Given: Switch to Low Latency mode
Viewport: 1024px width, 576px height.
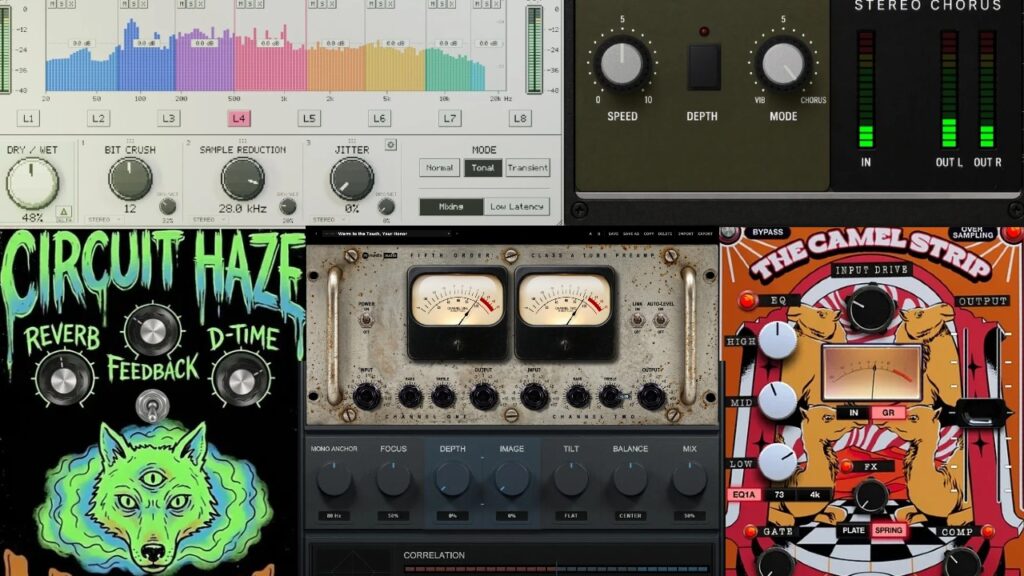Looking at the screenshot, I should pos(517,206).
